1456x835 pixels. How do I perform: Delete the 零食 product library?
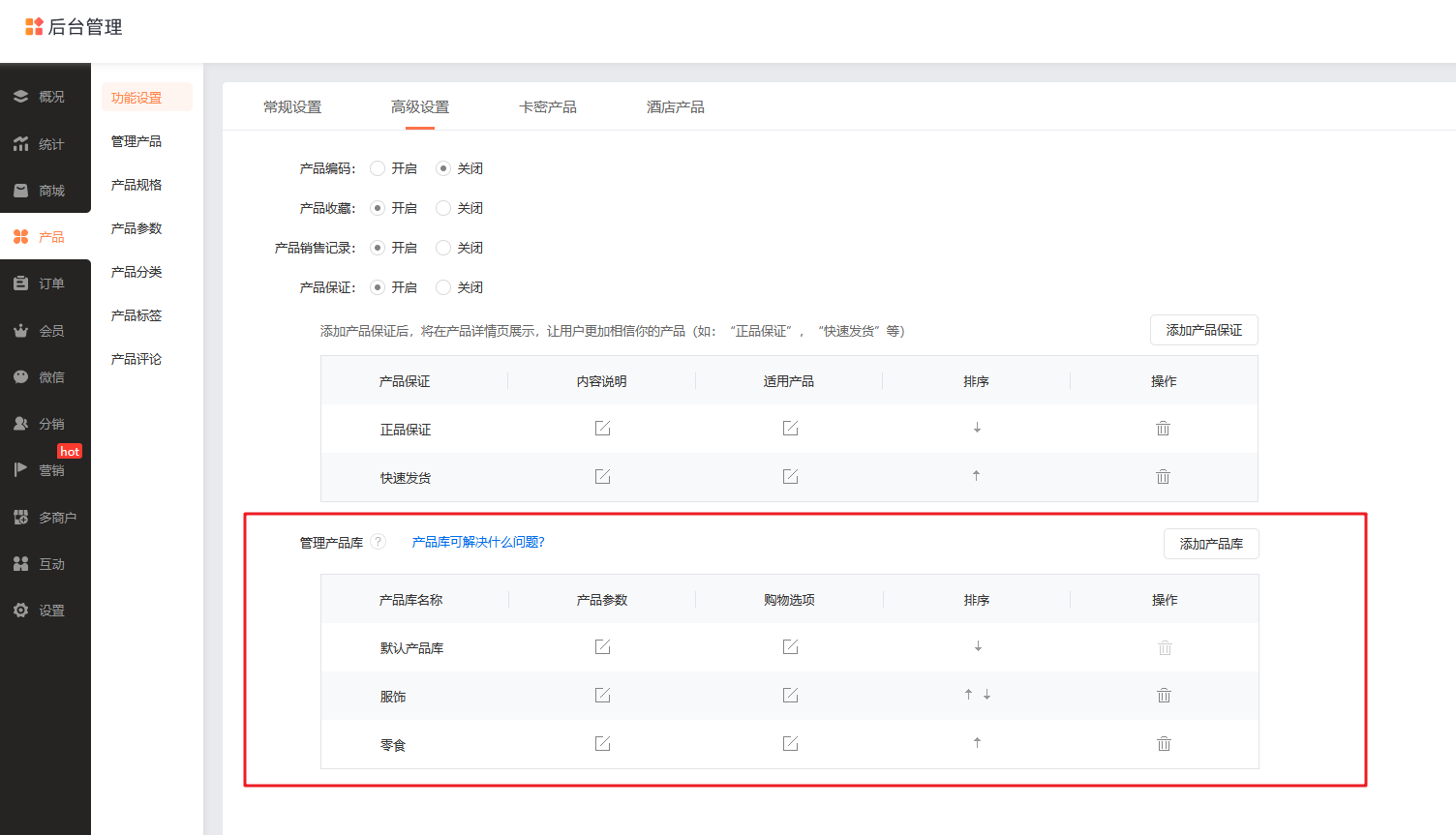(1165, 743)
